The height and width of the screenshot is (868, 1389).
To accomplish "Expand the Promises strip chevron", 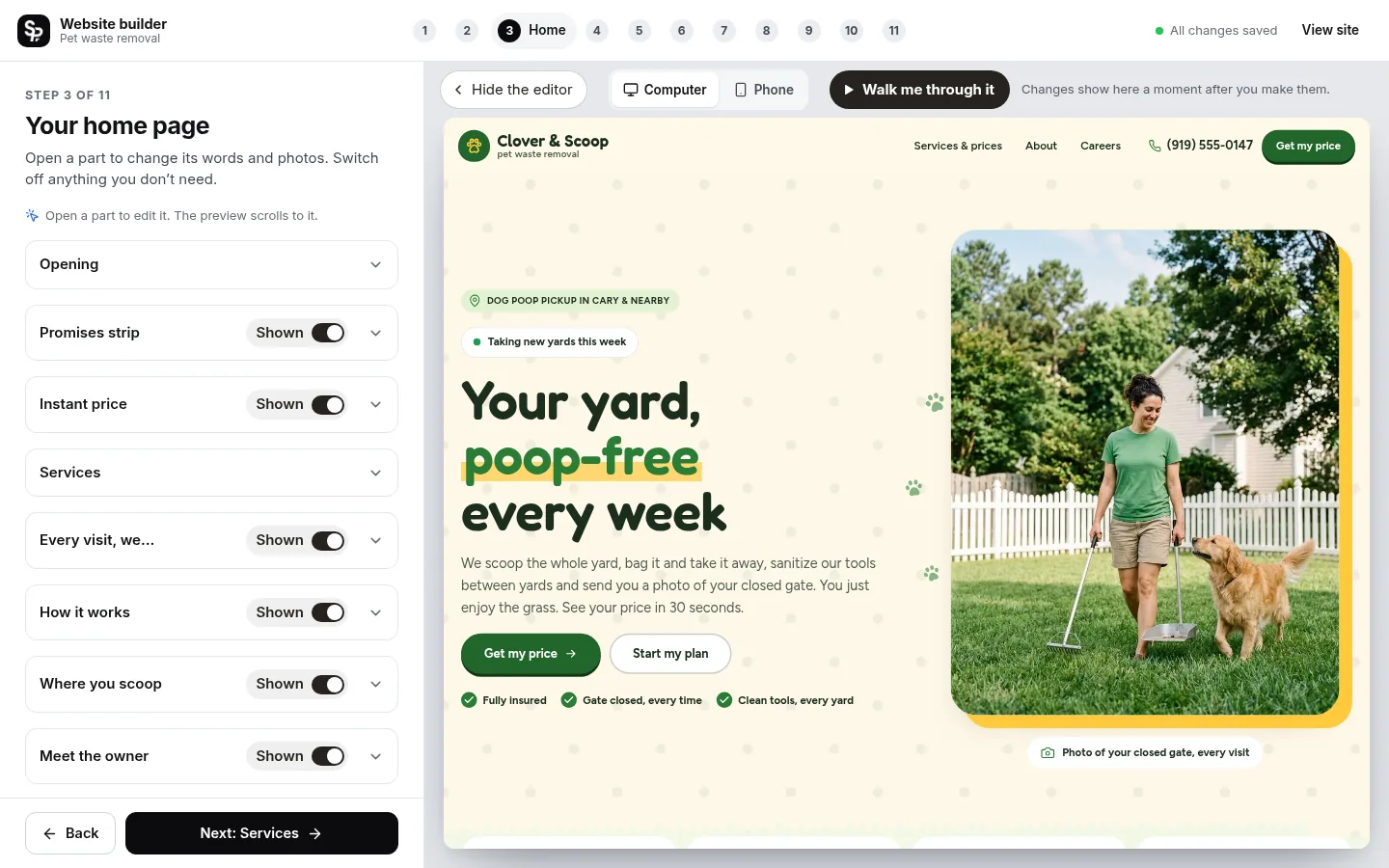I will click(x=376, y=333).
